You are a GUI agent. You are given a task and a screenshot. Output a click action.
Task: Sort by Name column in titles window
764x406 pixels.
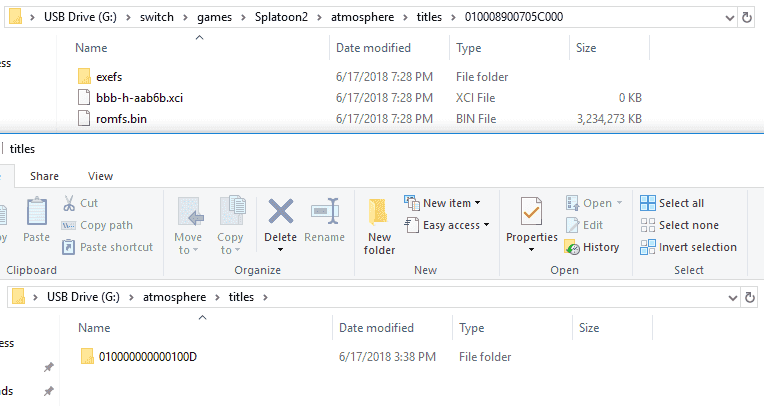[94, 328]
